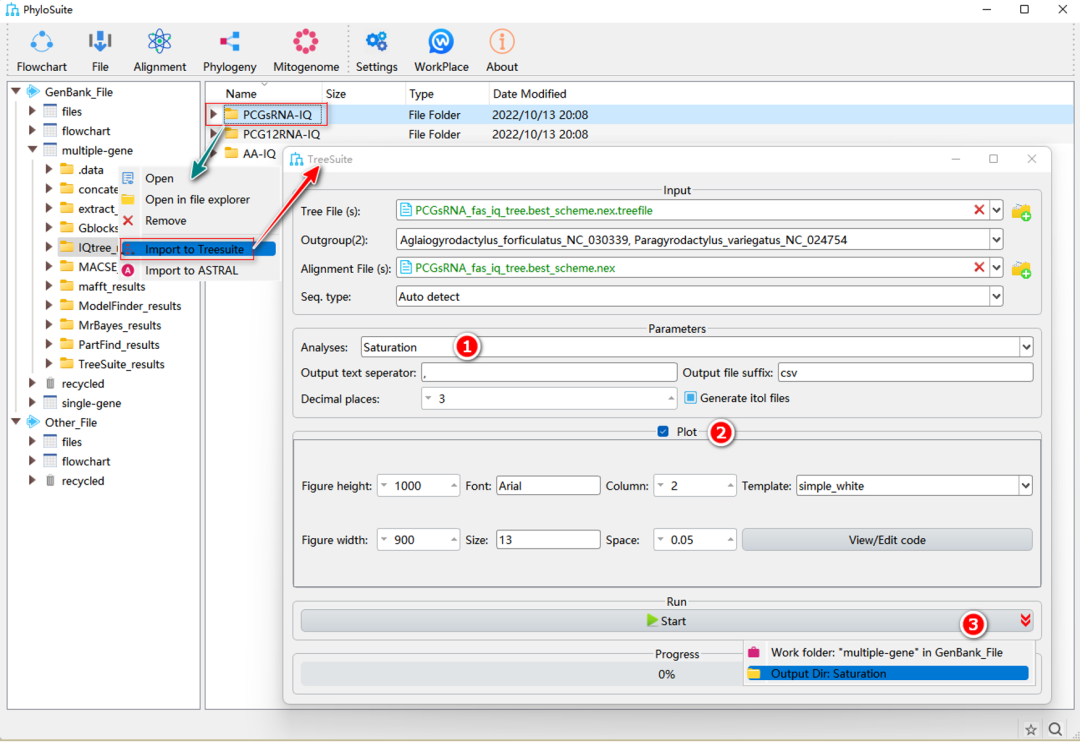Image resolution: width=1080 pixels, height=743 pixels.
Task: Toggle the Plot checkbox
Action: [x=663, y=432]
